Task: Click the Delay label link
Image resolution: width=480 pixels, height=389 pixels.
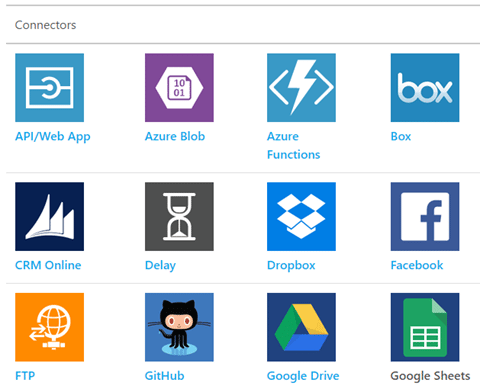Action: pyautogui.click(x=160, y=266)
